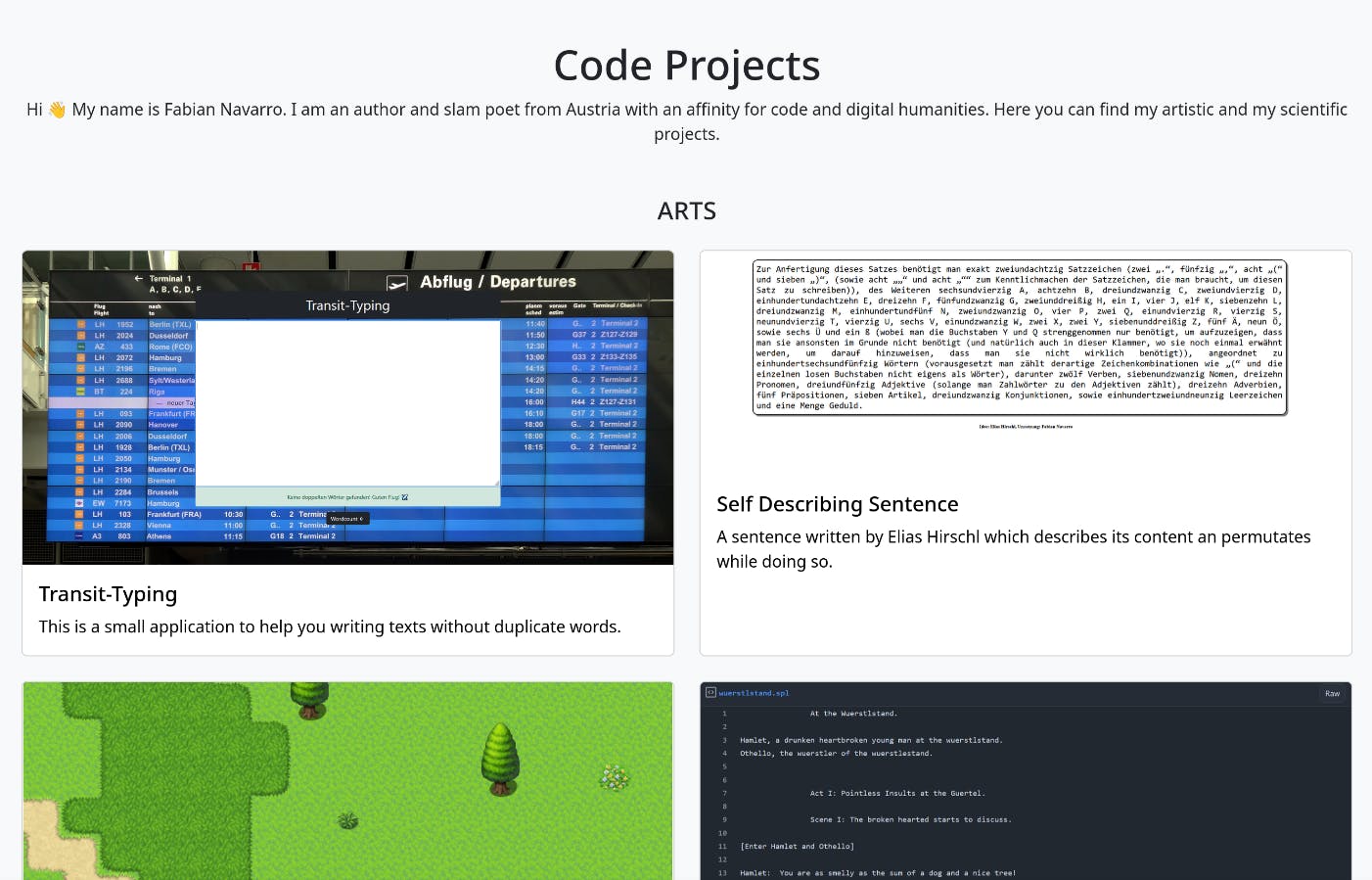Click the Wordcount label in Transit-Typing preview
1372x880 pixels.
click(x=347, y=519)
